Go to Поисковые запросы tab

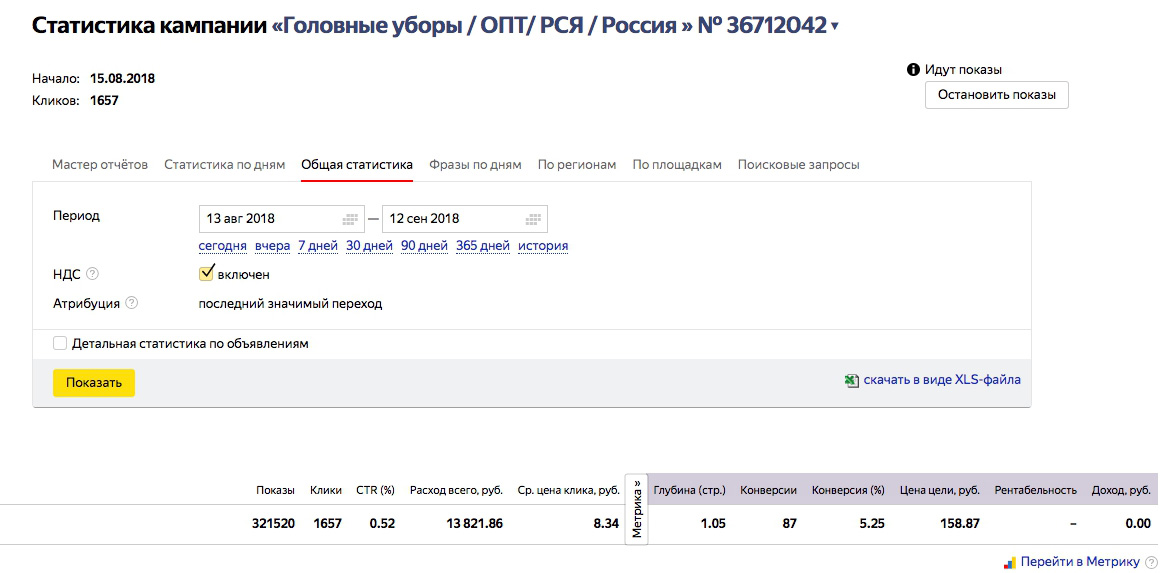798,164
